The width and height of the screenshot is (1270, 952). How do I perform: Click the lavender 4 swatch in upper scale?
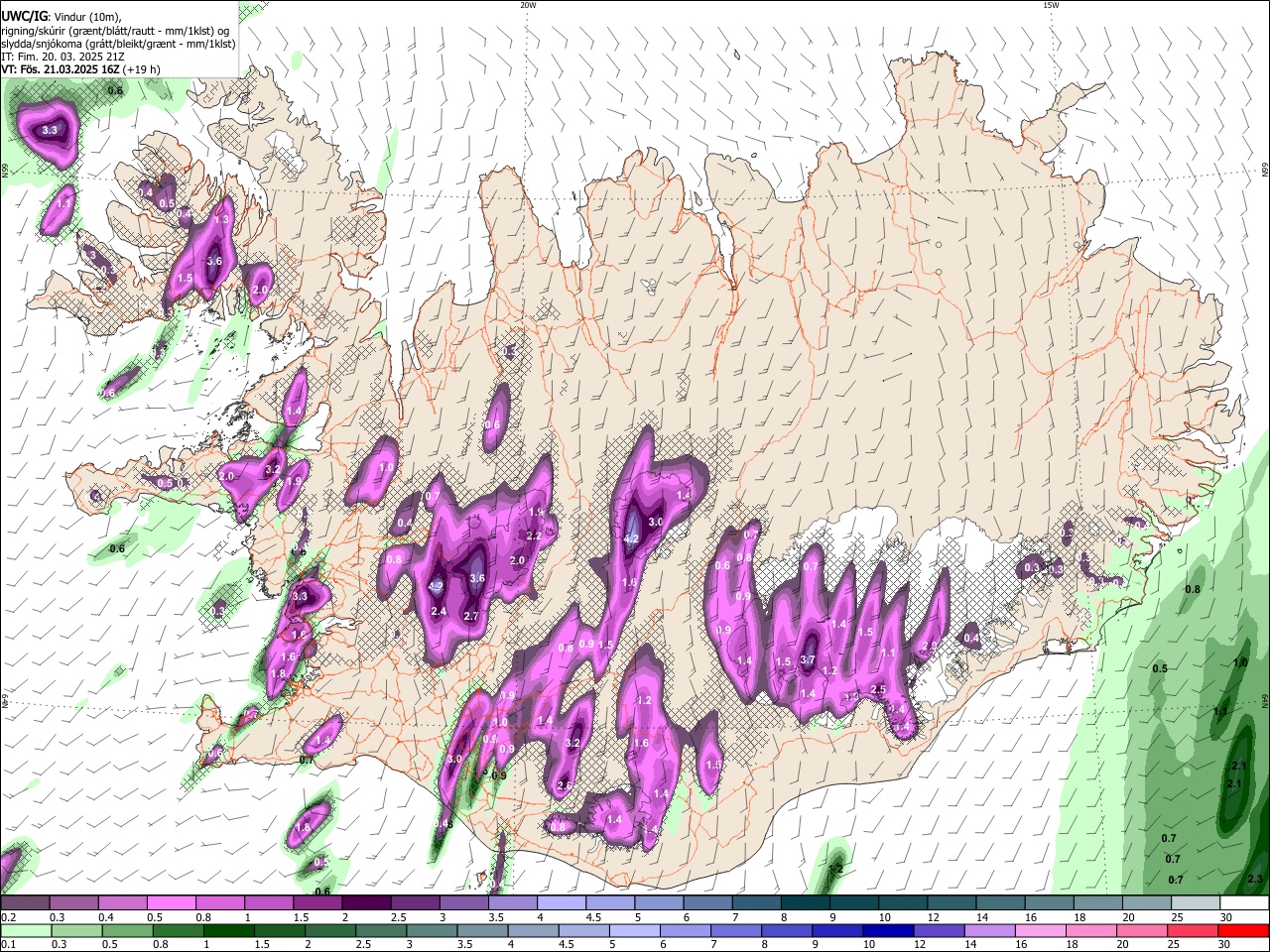click(x=561, y=903)
